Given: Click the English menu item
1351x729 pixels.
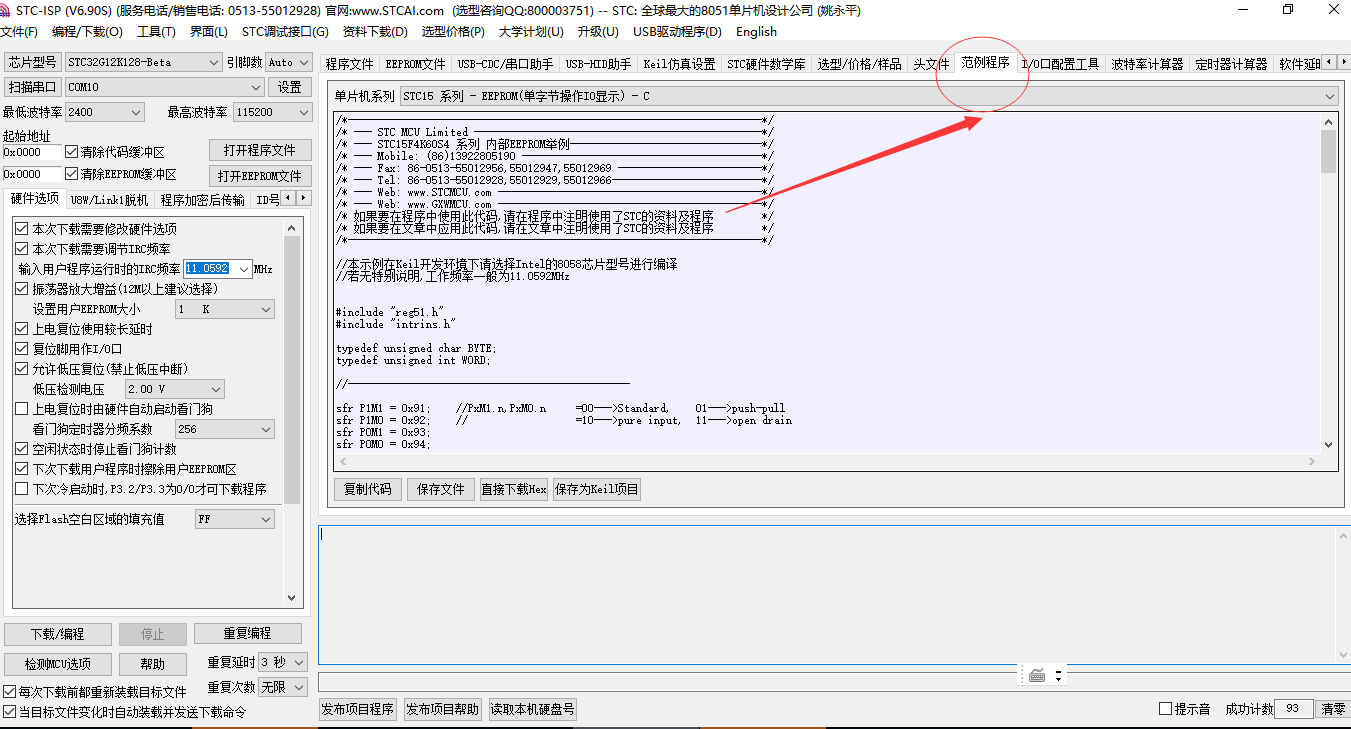Looking at the screenshot, I should pyautogui.click(x=756, y=31).
